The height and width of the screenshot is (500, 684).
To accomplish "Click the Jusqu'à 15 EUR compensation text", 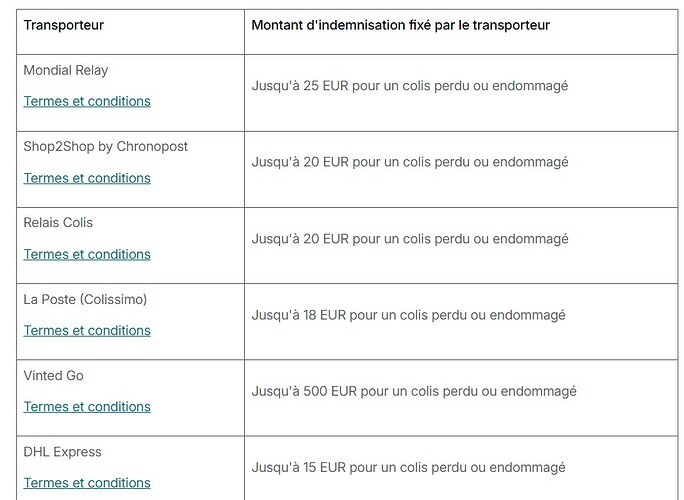I will tap(408, 468).
